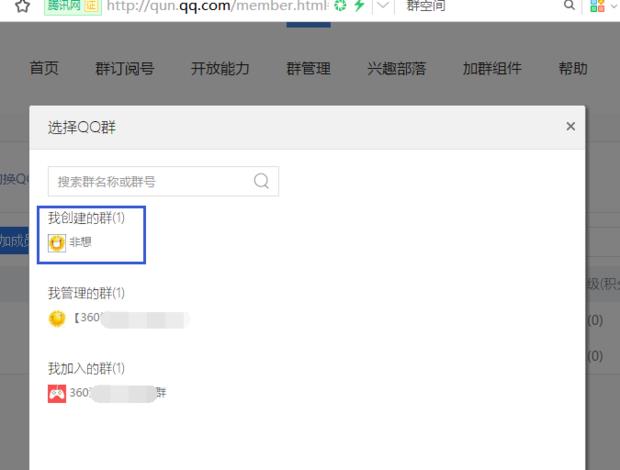Click the Tencent site certificate badge
Image resolution: width=620 pixels, height=470 pixels.
coord(73,6)
